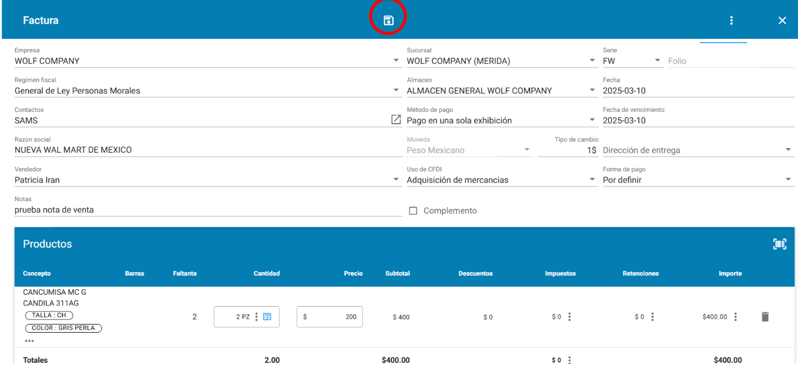Click the Totales row label
Screen dimensions: 798x379
(35, 360)
